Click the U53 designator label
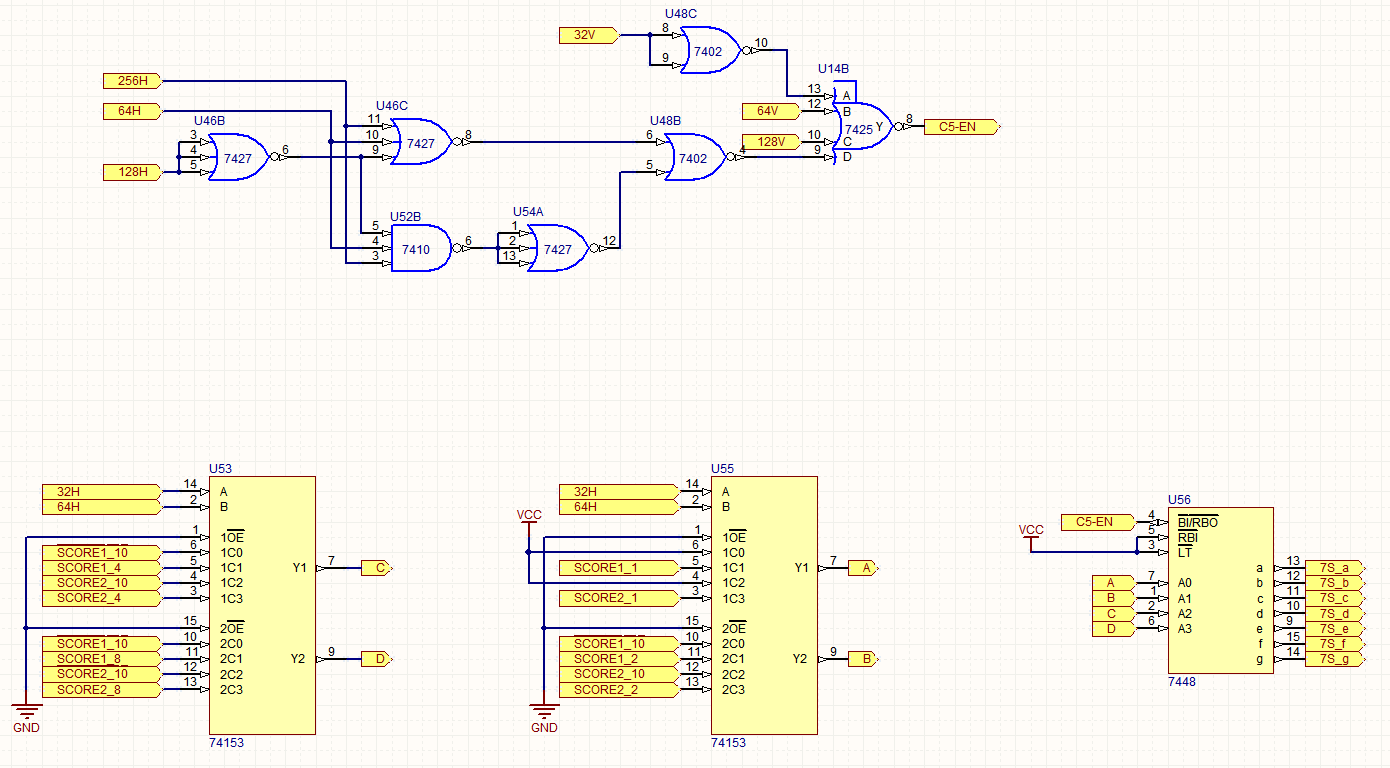The height and width of the screenshot is (768, 1390). (220, 468)
